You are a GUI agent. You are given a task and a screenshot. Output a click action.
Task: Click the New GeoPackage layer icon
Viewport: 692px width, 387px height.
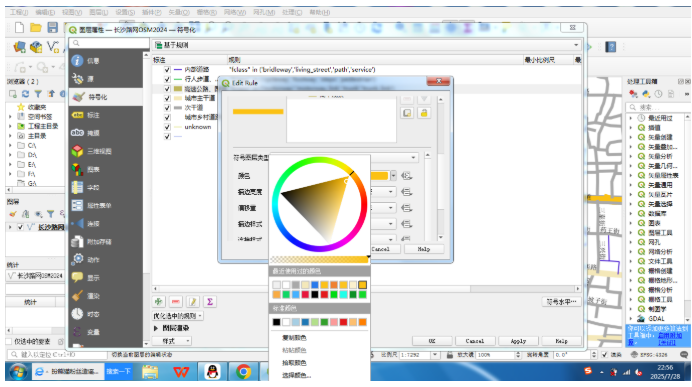pos(36,47)
